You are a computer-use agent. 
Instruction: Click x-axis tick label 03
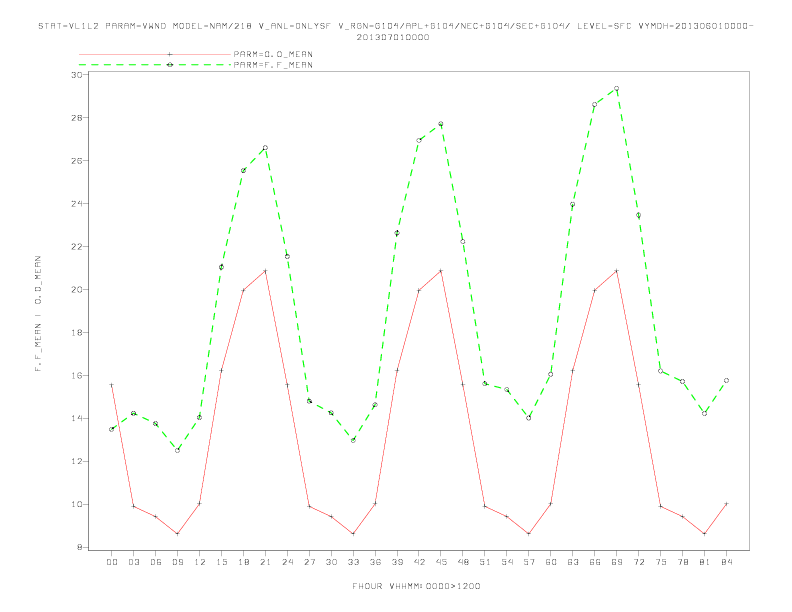(x=134, y=562)
